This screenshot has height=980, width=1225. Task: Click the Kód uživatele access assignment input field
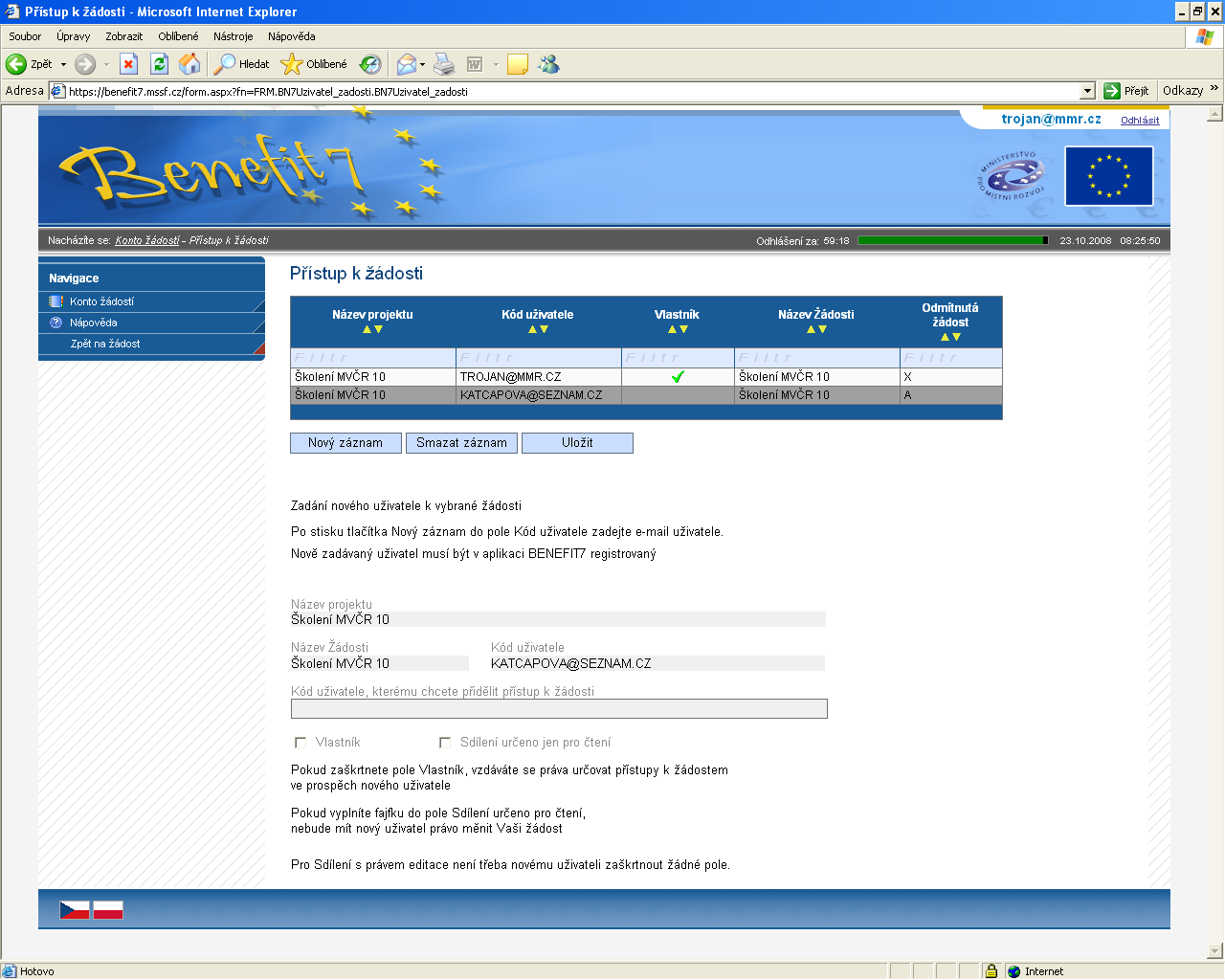point(559,708)
